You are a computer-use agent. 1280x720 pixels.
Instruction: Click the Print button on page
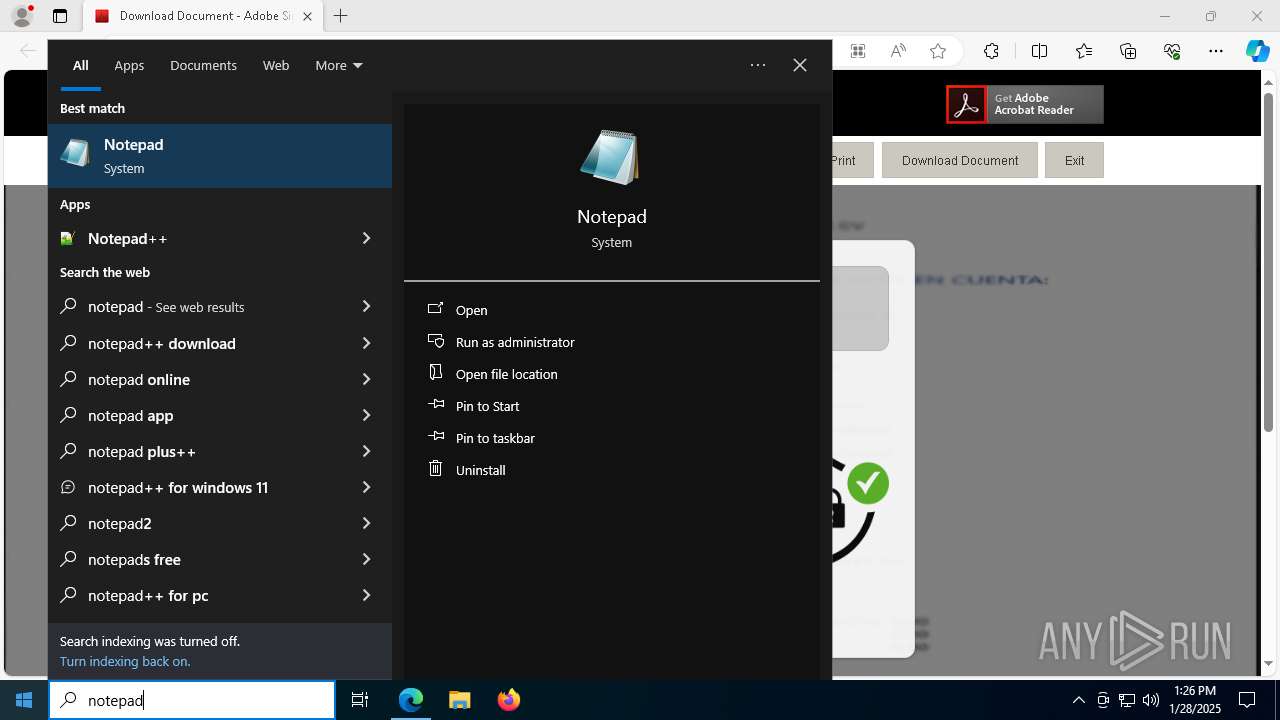point(853,160)
